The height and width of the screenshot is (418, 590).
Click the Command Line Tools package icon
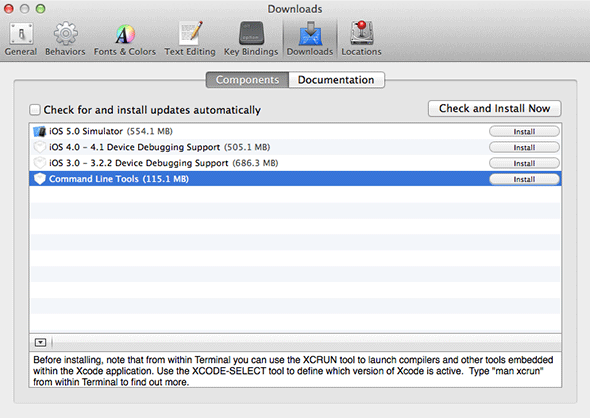(40, 179)
